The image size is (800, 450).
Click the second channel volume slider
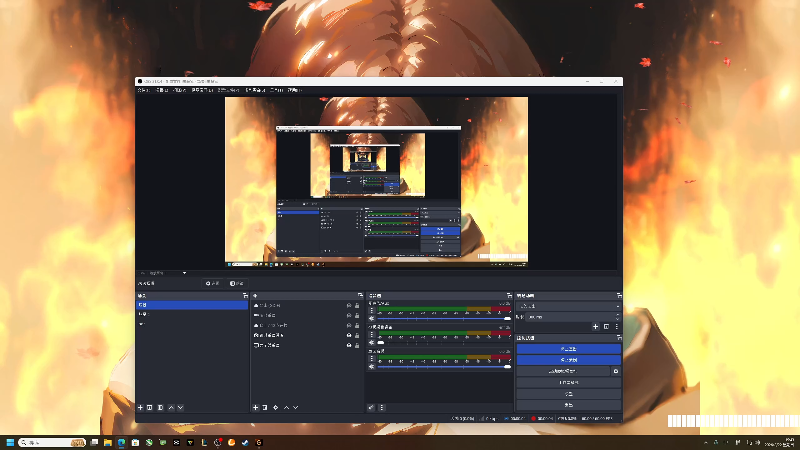tap(444, 343)
